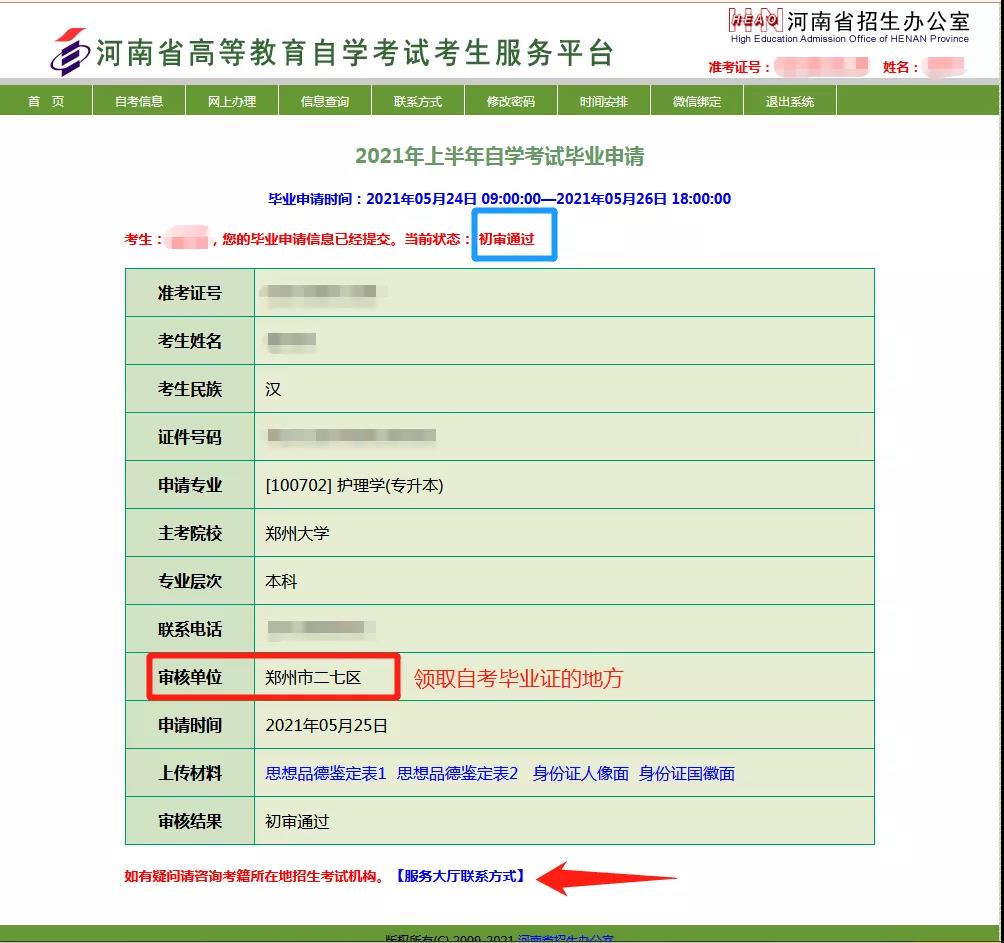
Task: Click the 2021年上半年自学考试毕业申请 page heading
Action: pos(500,156)
